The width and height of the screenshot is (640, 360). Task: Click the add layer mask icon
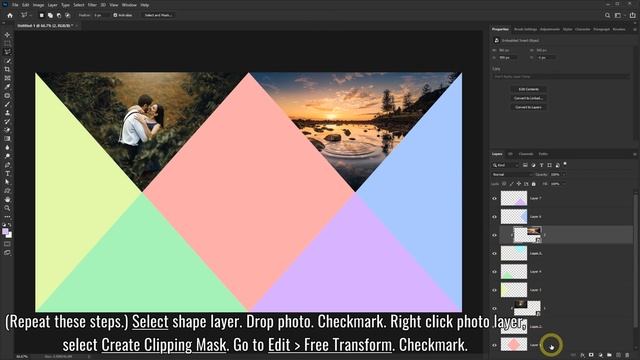[591, 355]
